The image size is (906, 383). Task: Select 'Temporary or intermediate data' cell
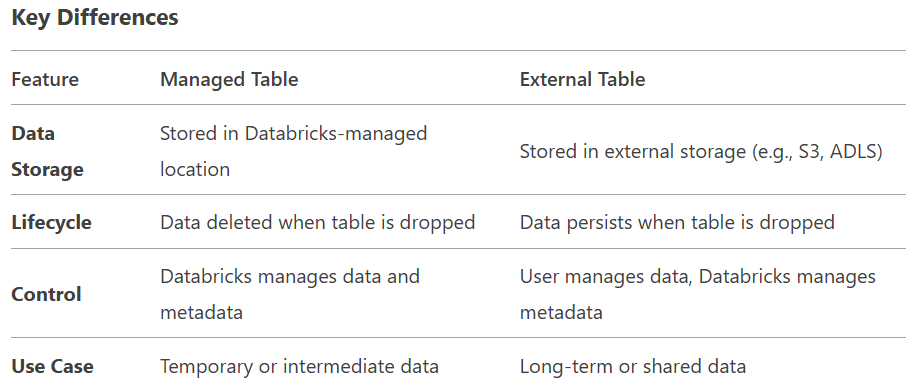(299, 366)
